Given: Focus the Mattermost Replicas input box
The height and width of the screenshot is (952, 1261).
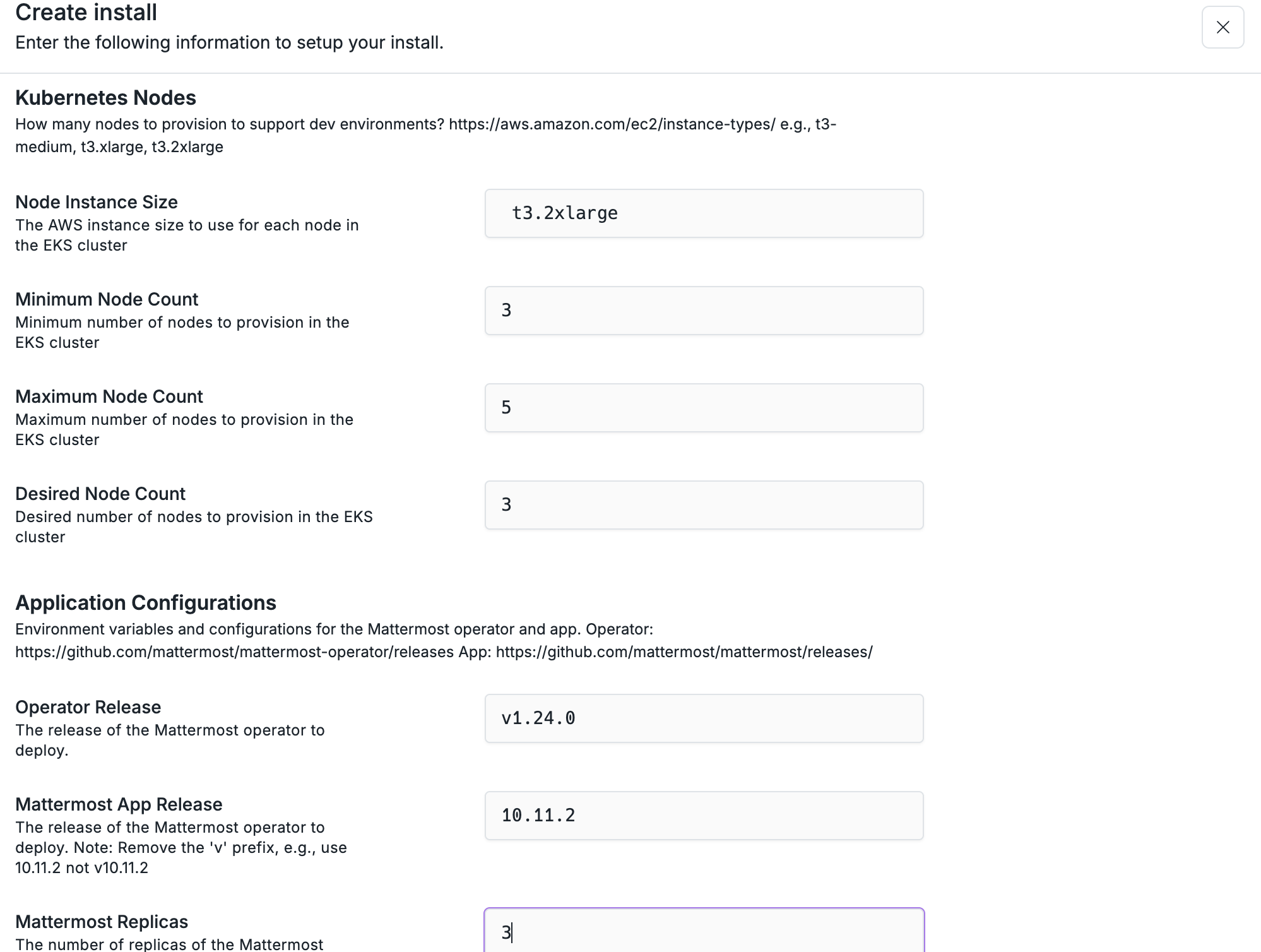Looking at the screenshot, I should pyautogui.click(x=703, y=932).
